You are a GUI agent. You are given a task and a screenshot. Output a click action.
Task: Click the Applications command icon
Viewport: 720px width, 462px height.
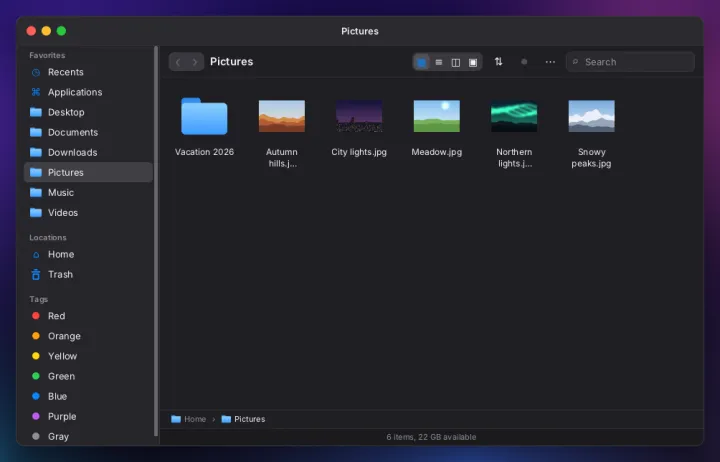[36, 92]
